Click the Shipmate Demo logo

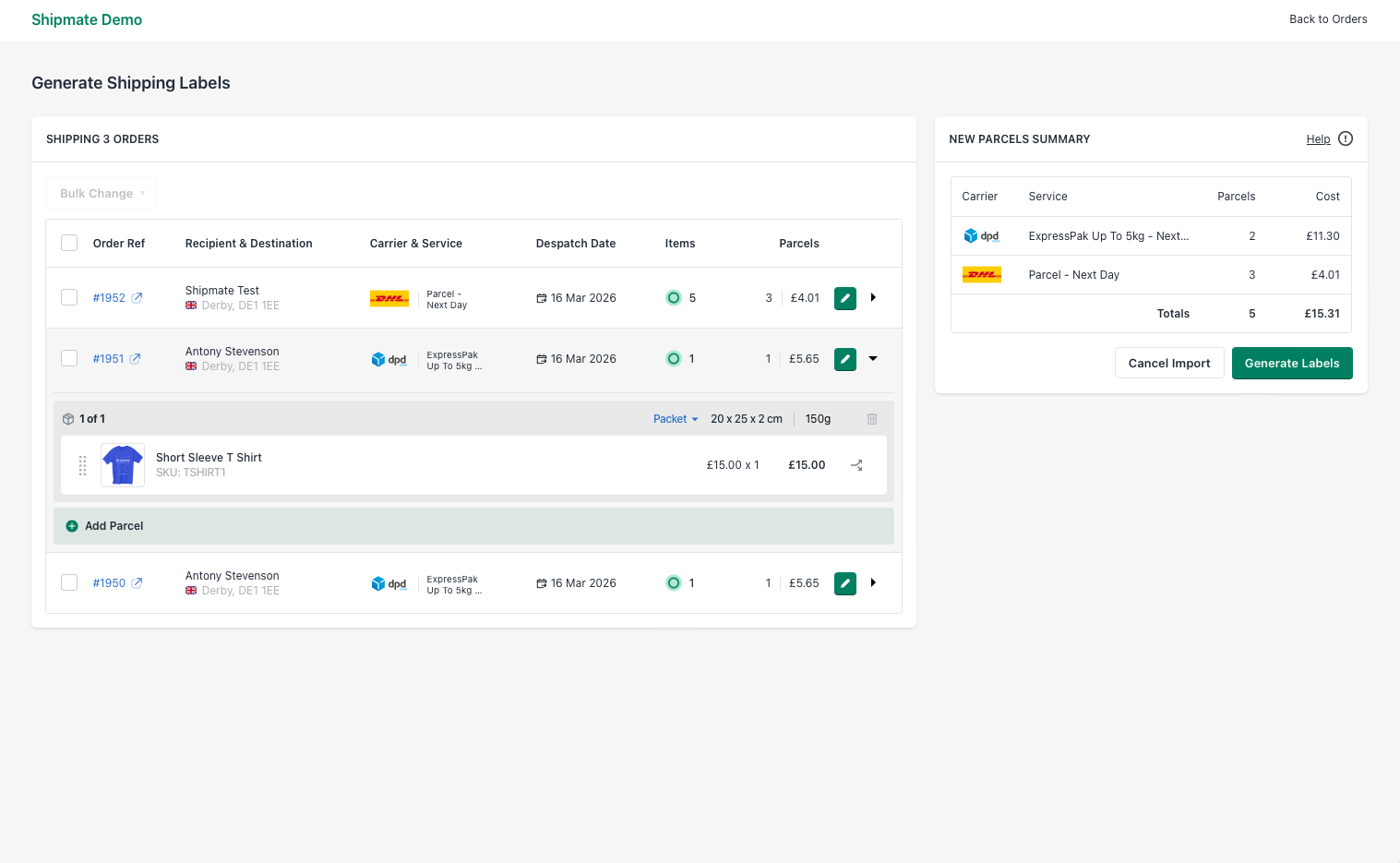(x=87, y=19)
